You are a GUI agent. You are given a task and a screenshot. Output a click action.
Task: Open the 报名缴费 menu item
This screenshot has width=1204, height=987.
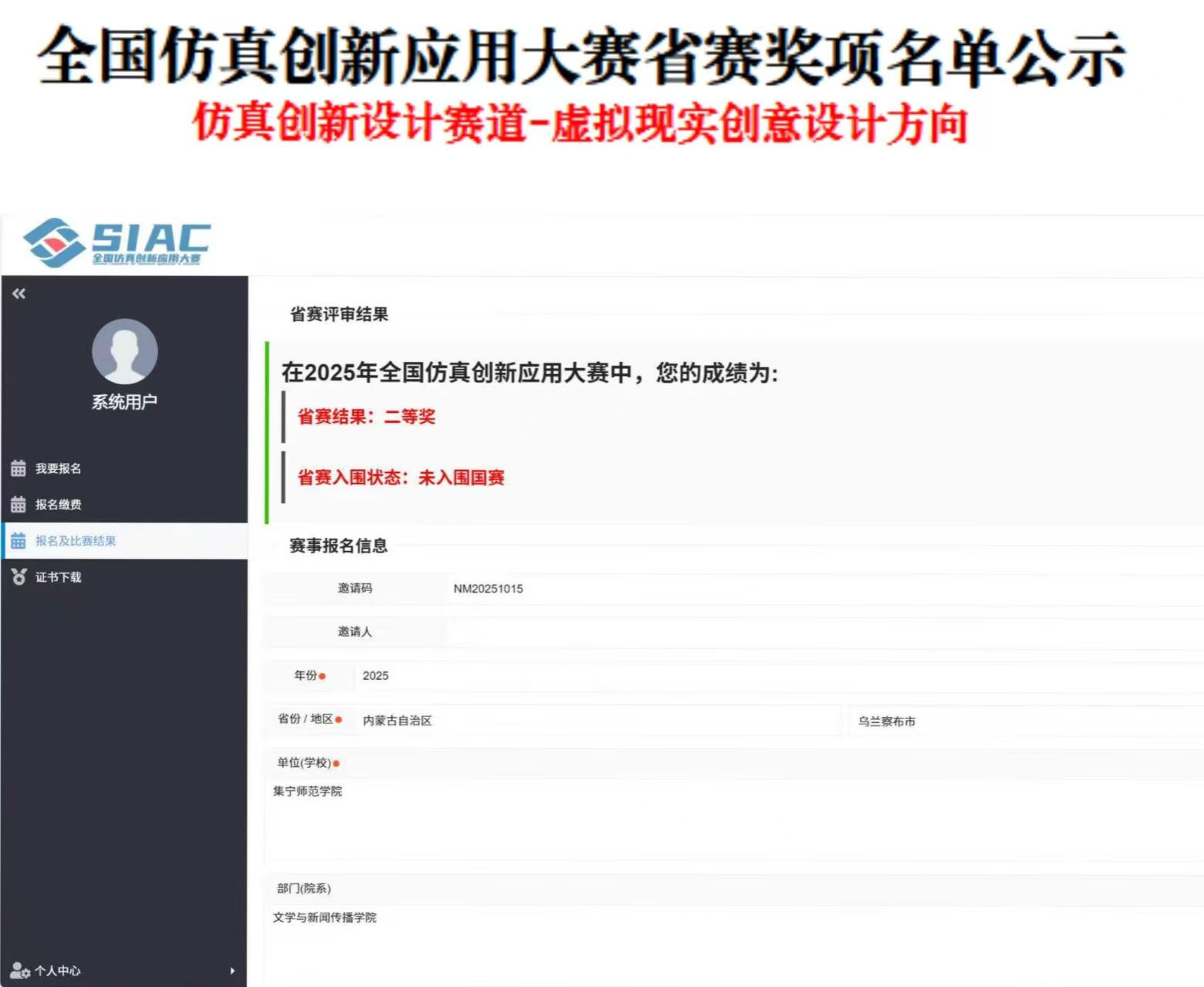click(x=59, y=505)
